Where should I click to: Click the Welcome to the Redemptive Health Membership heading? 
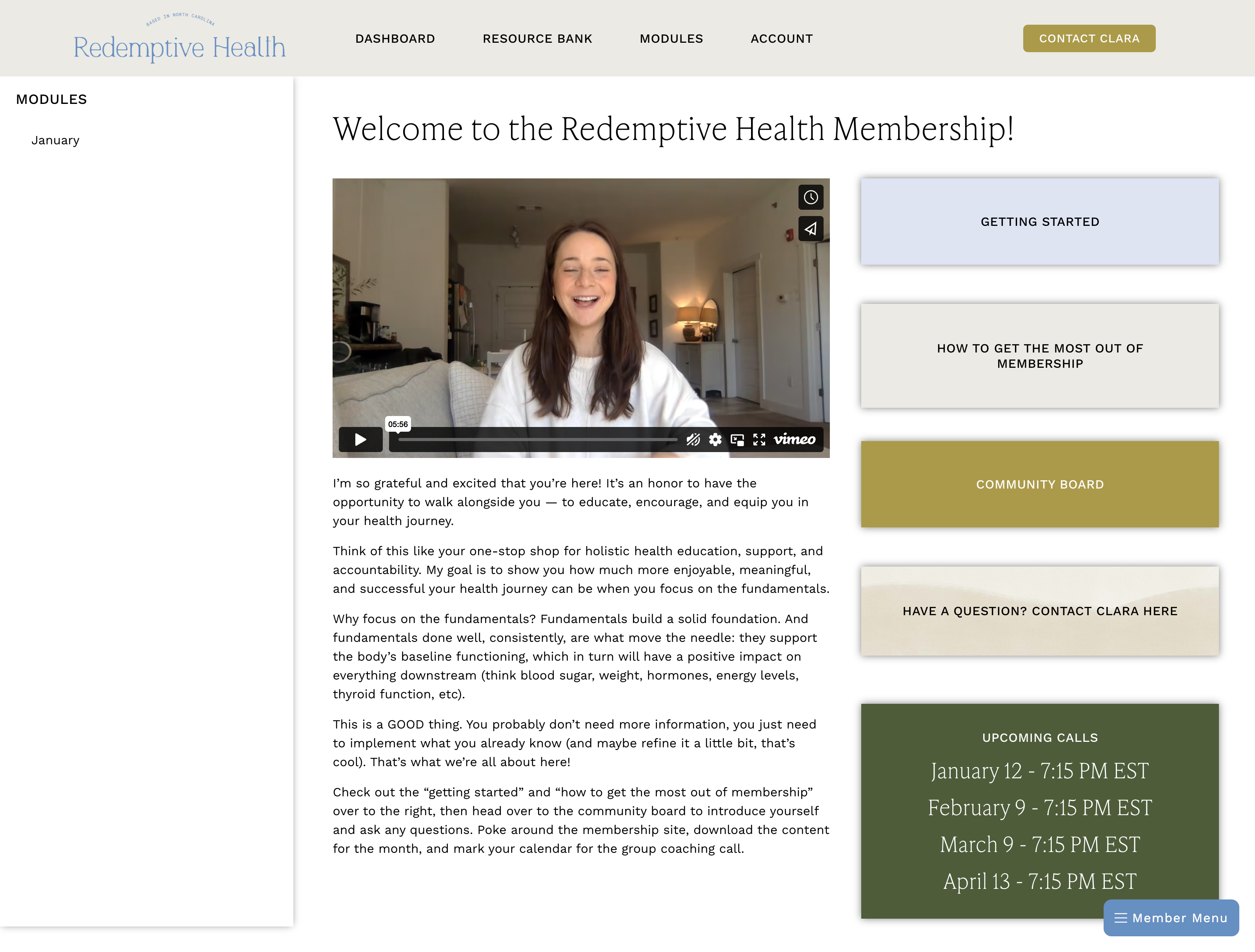click(x=673, y=129)
